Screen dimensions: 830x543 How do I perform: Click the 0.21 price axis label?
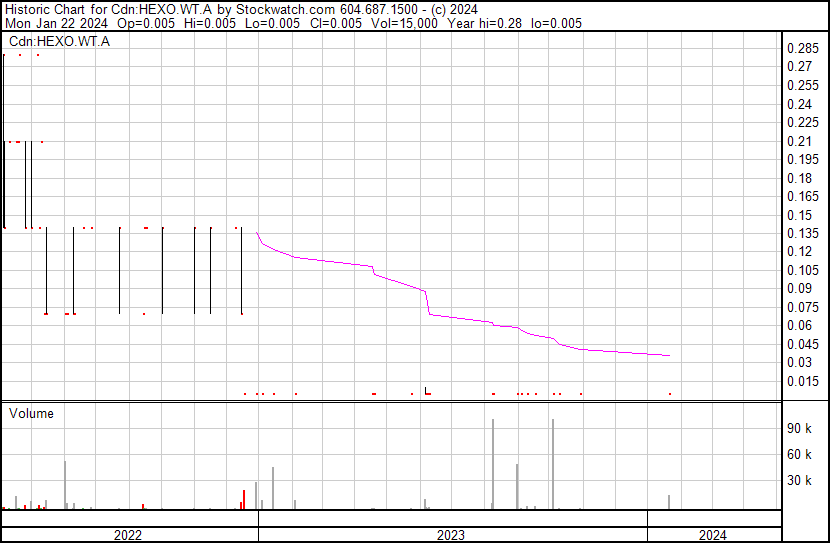pos(800,141)
